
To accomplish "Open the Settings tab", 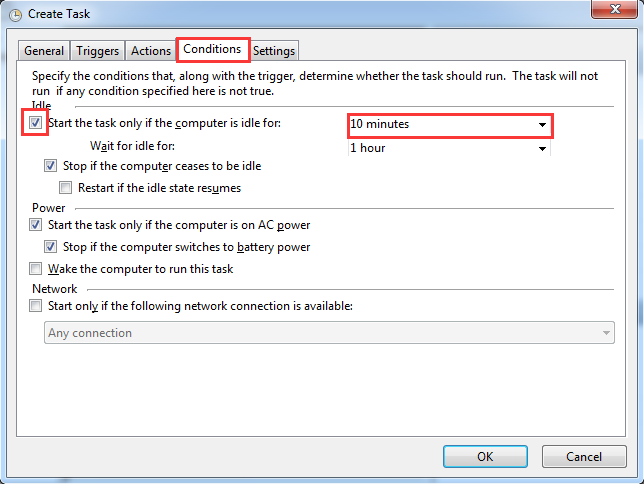I will click(274, 51).
